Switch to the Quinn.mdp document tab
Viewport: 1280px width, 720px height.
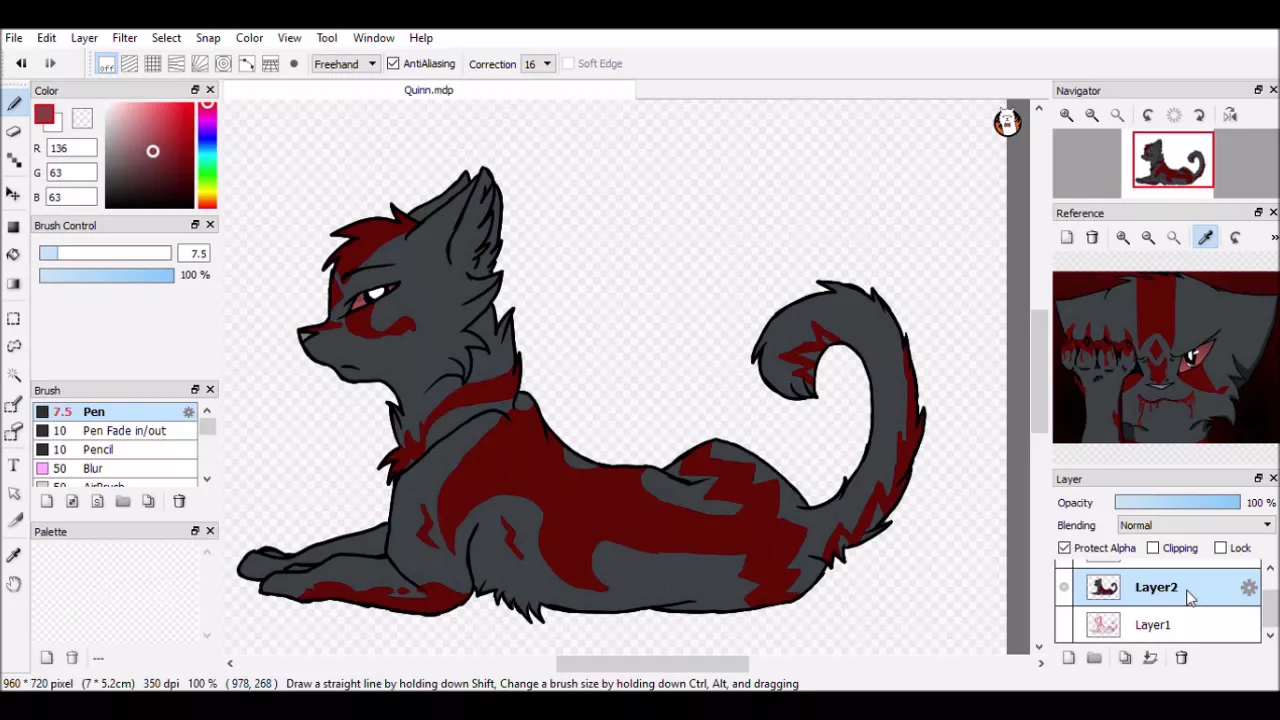[x=428, y=90]
